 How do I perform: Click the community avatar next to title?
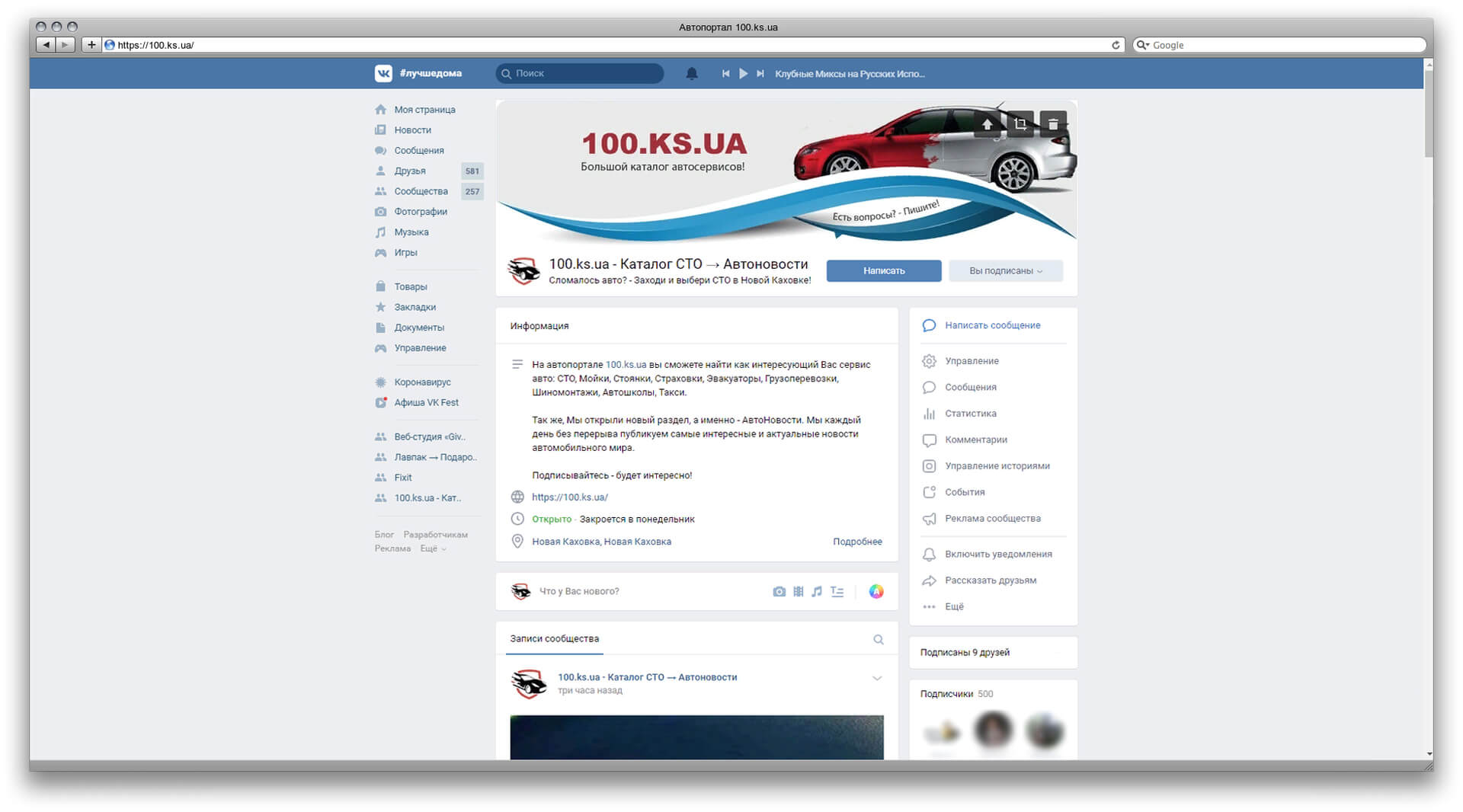coord(523,270)
